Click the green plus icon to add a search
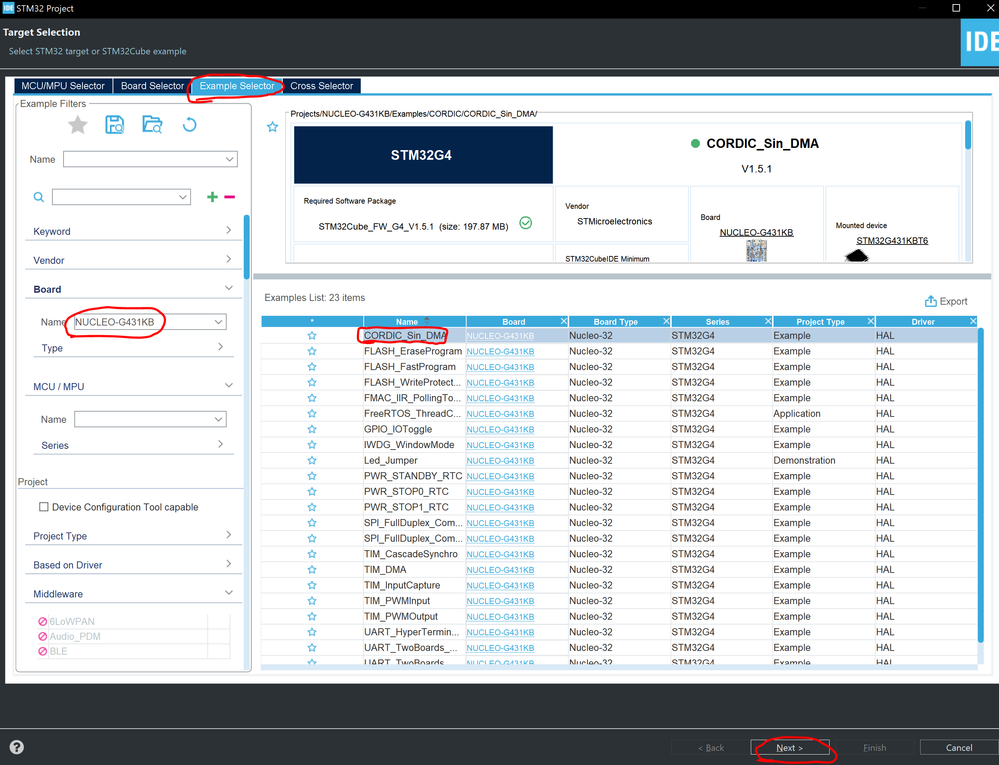Viewport: 999px width, 765px height. click(212, 197)
